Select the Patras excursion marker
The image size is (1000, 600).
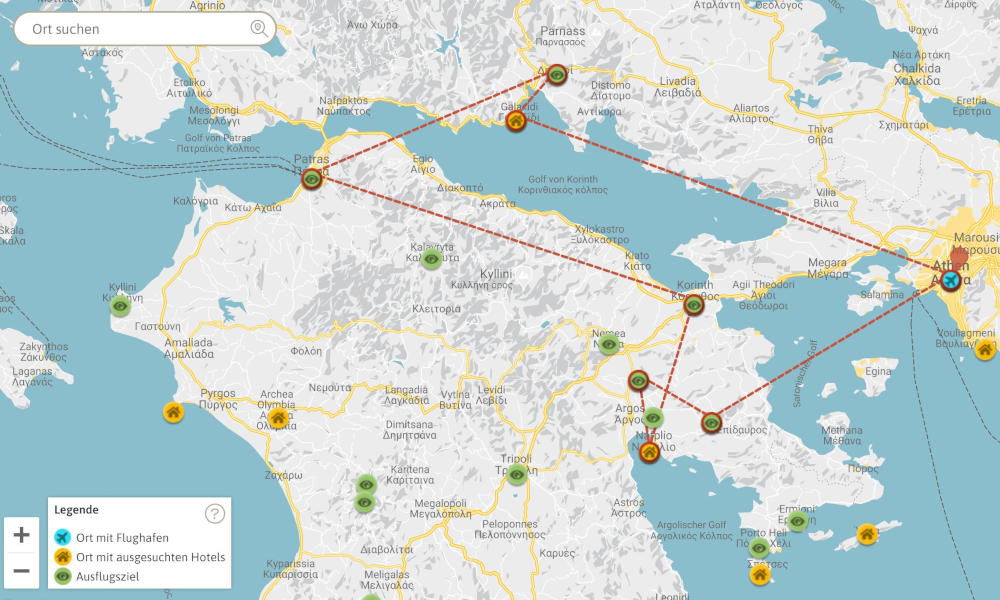point(313,179)
